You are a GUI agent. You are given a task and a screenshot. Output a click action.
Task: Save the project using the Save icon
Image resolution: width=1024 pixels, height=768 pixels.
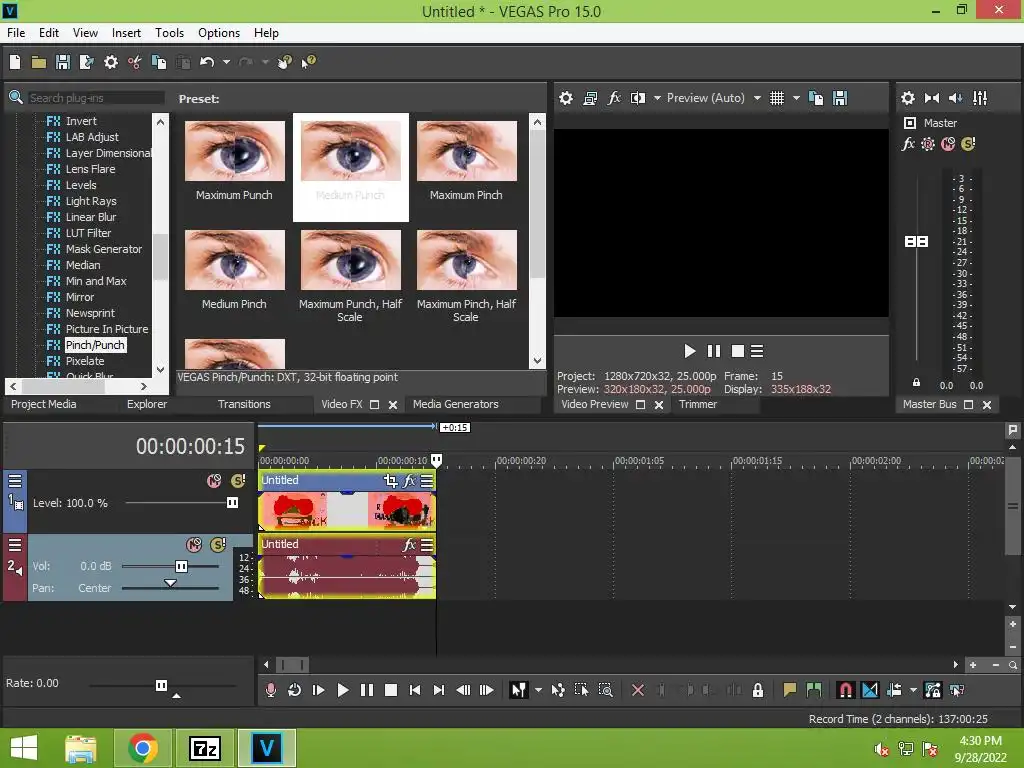63,62
